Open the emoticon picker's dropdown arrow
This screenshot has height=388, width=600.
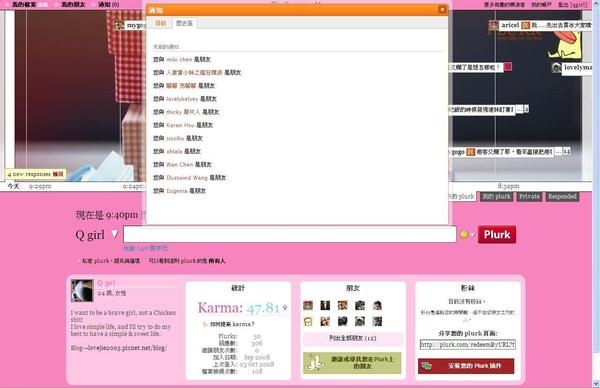pos(472,235)
